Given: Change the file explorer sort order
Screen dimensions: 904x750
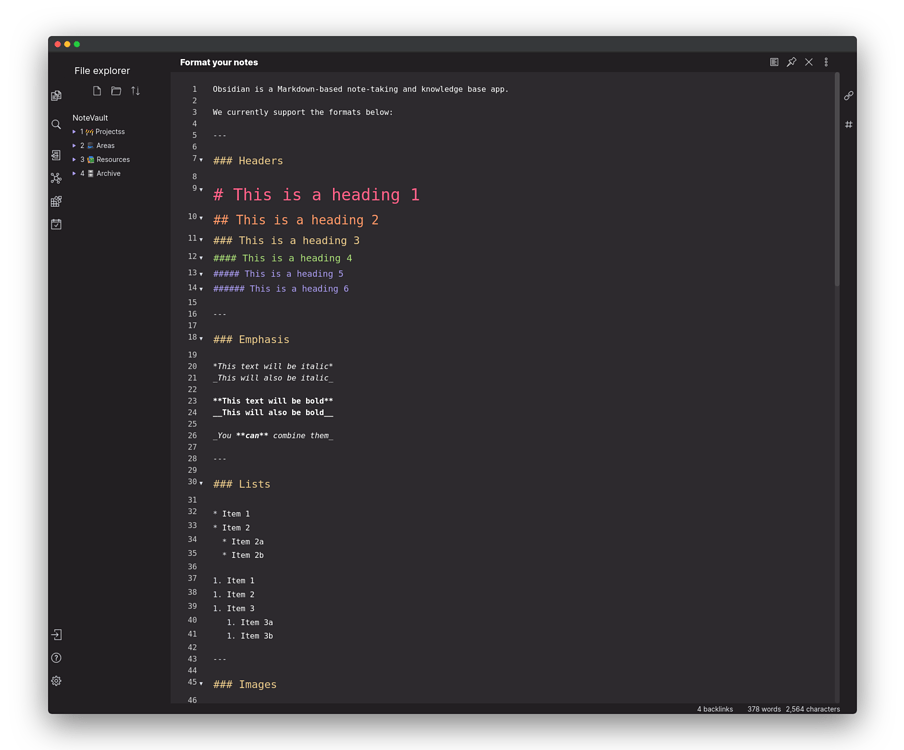Looking at the screenshot, I should (x=135, y=91).
